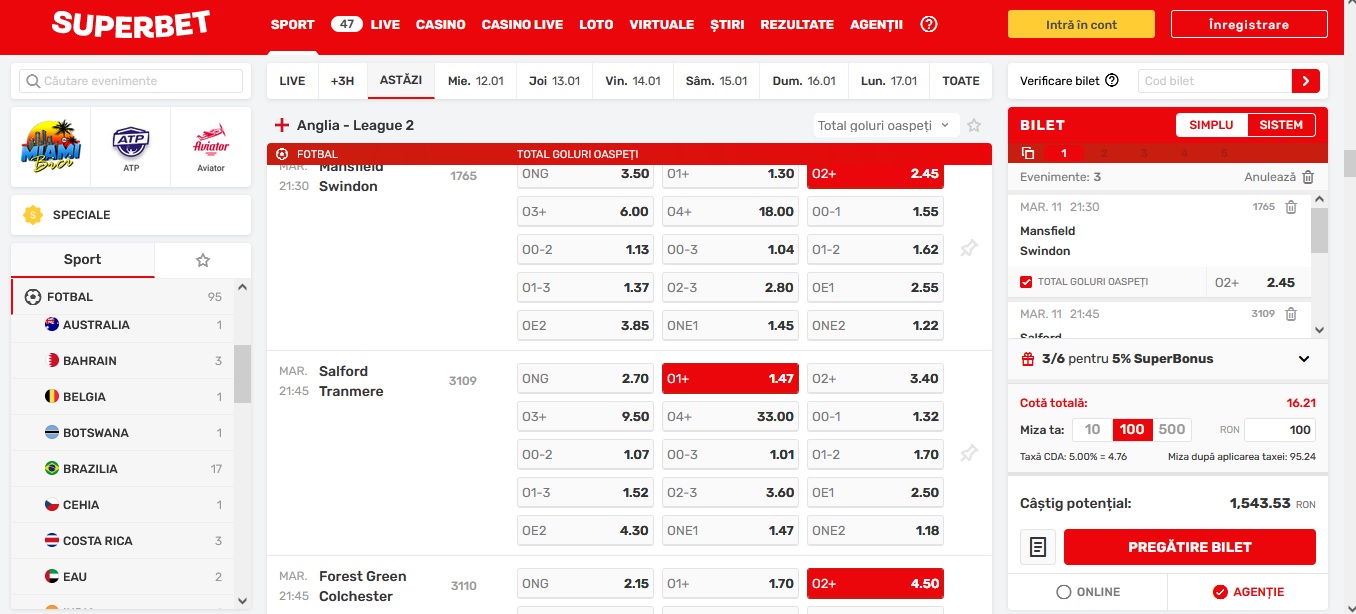
Task: Open the Agenții menu item
Action: [876, 25]
